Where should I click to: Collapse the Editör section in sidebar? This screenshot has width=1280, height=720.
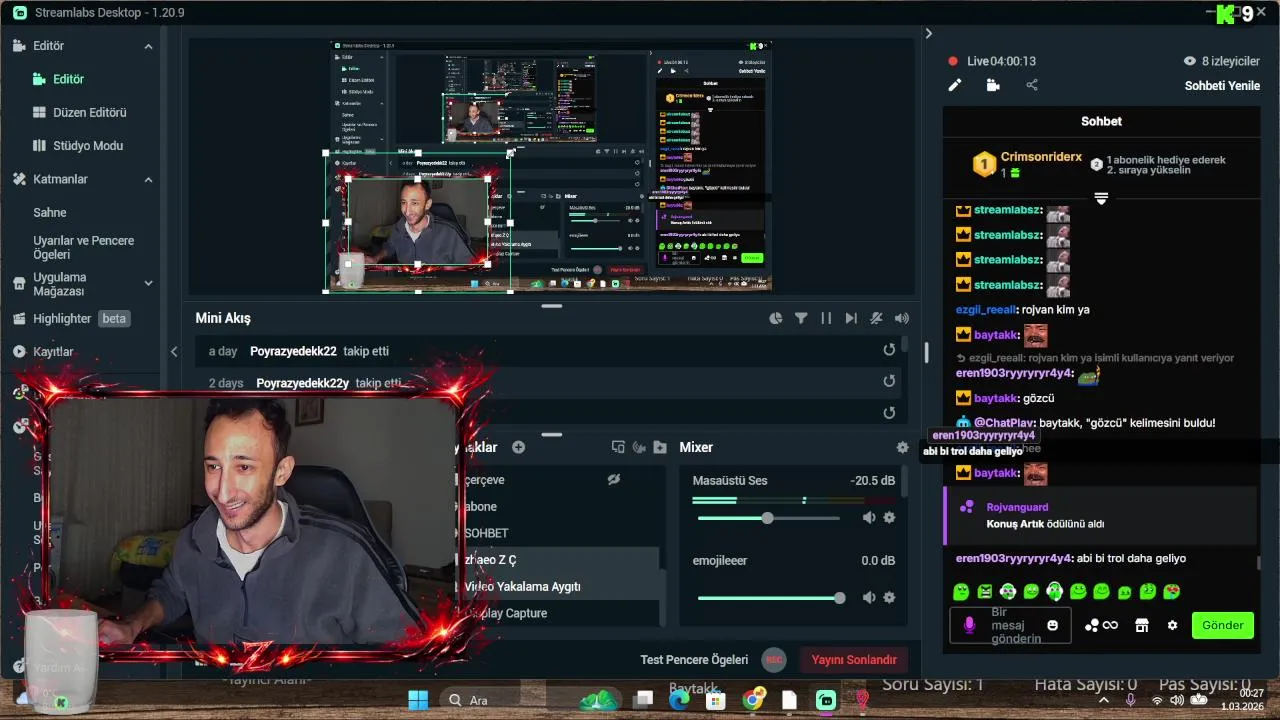[x=148, y=46]
